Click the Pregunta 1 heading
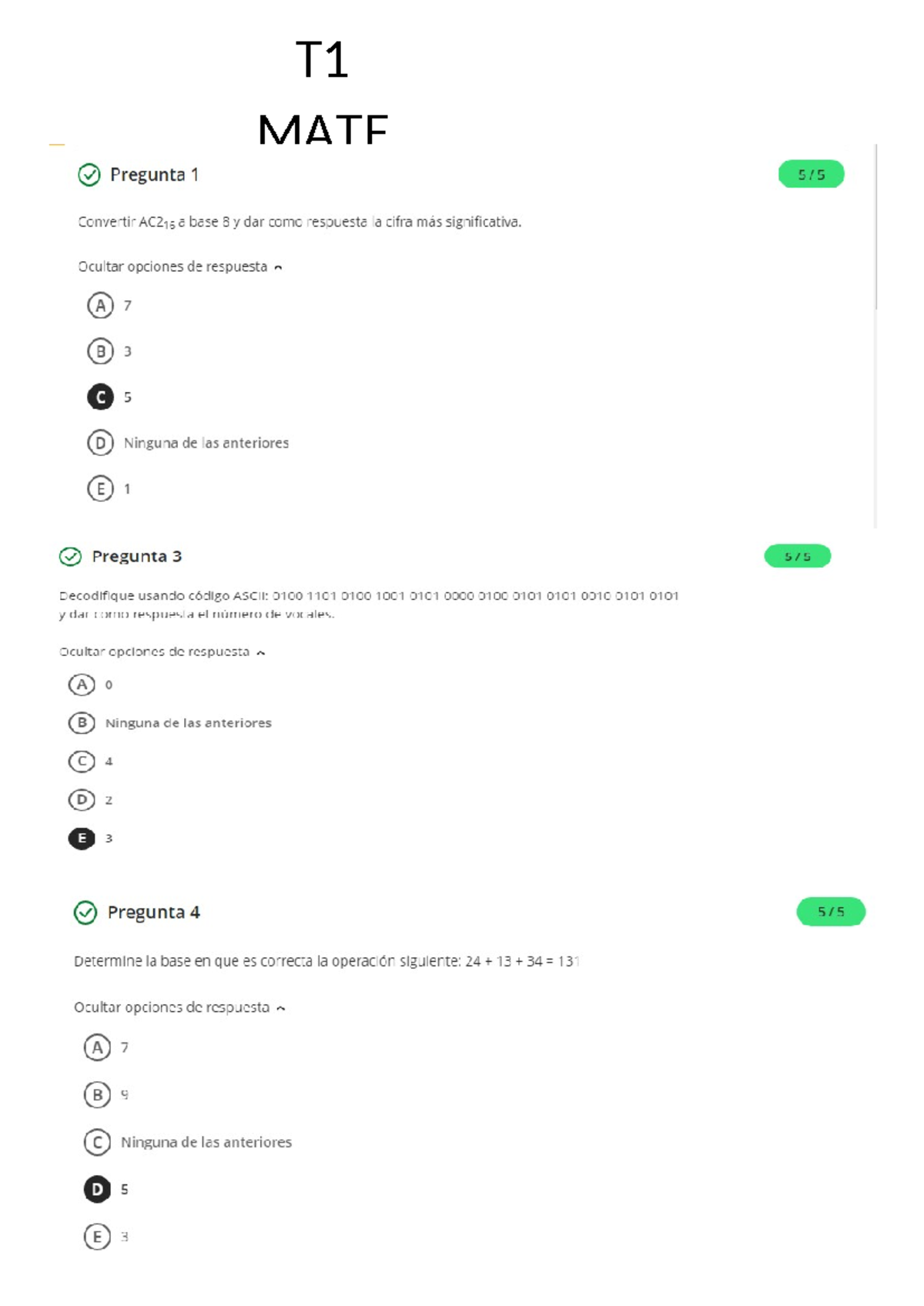Image resolution: width=924 pixels, height=1306 pixels. click(x=154, y=175)
